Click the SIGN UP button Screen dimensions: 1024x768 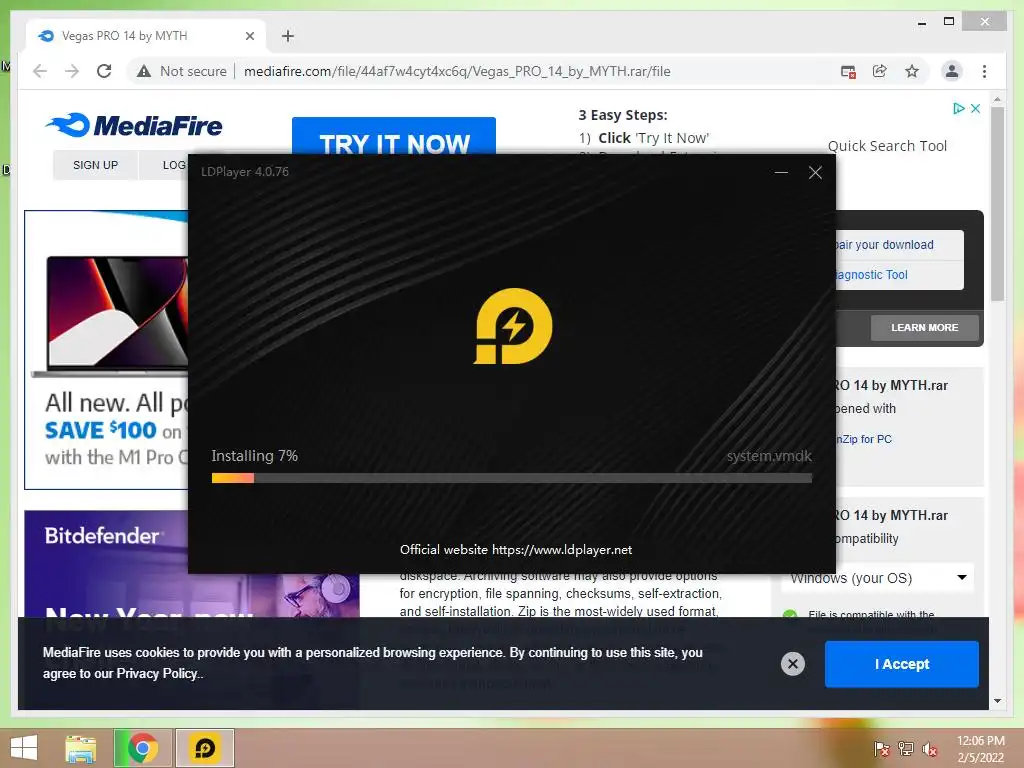click(95, 165)
